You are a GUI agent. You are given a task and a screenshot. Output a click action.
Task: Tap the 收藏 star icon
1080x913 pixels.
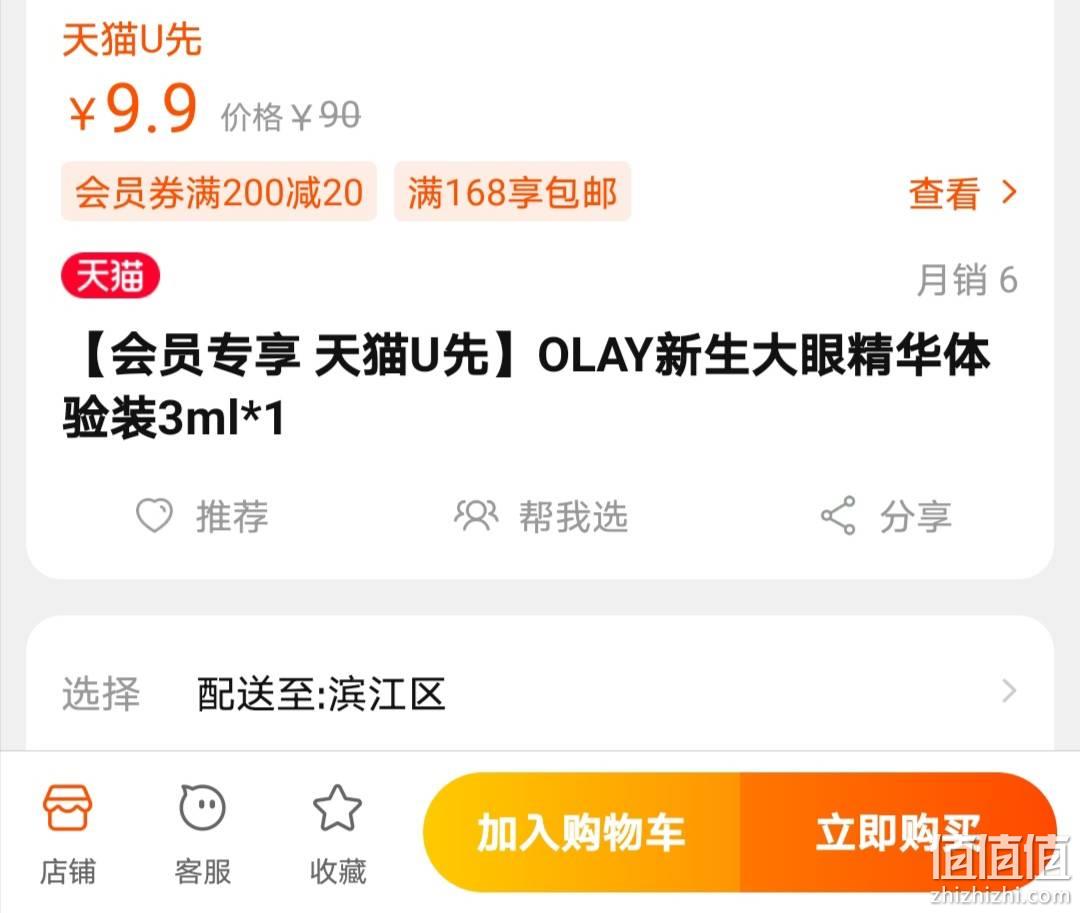pos(337,808)
